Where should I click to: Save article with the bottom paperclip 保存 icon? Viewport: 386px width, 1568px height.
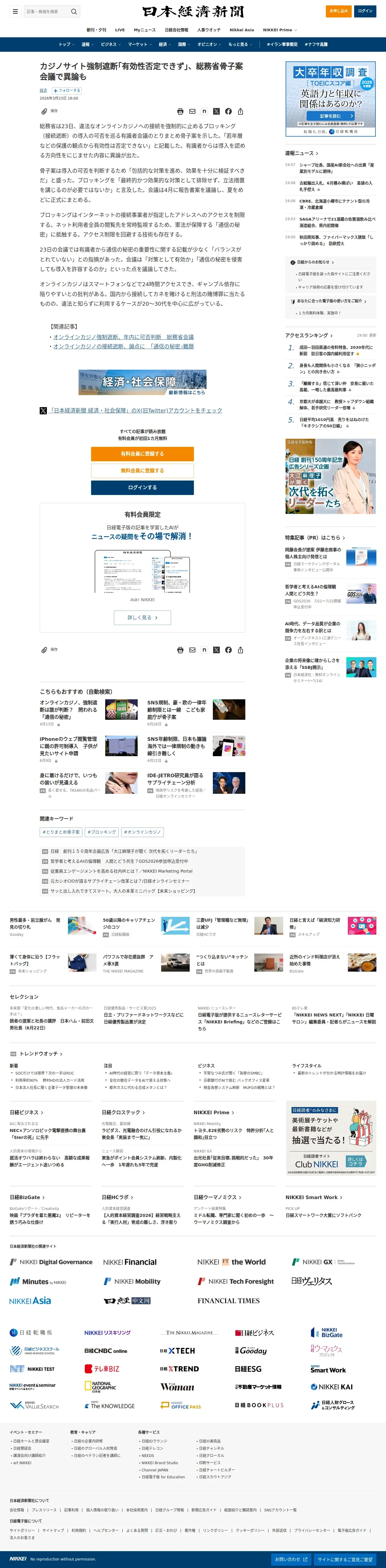[49, 650]
